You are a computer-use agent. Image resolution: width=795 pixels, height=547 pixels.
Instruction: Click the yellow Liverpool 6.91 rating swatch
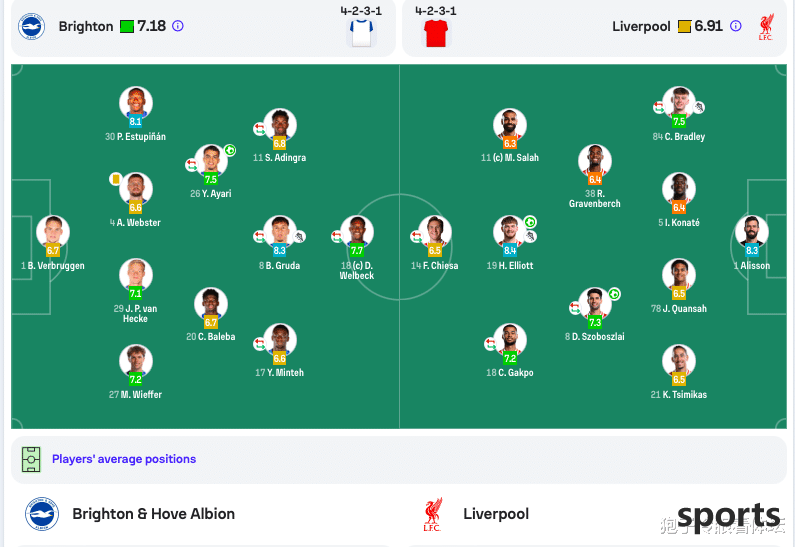coord(684,26)
